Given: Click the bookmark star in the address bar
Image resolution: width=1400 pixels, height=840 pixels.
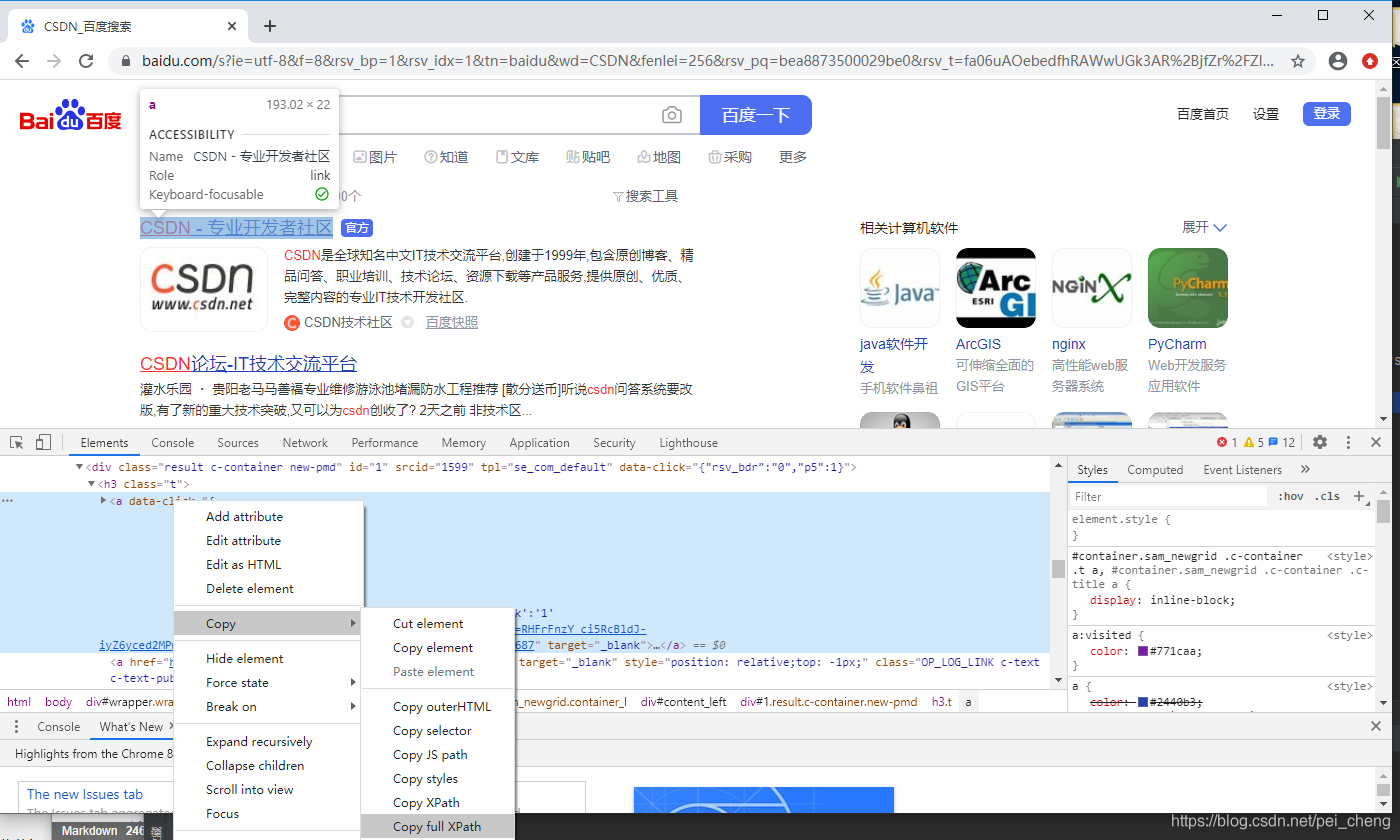Looking at the screenshot, I should click(1298, 60).
